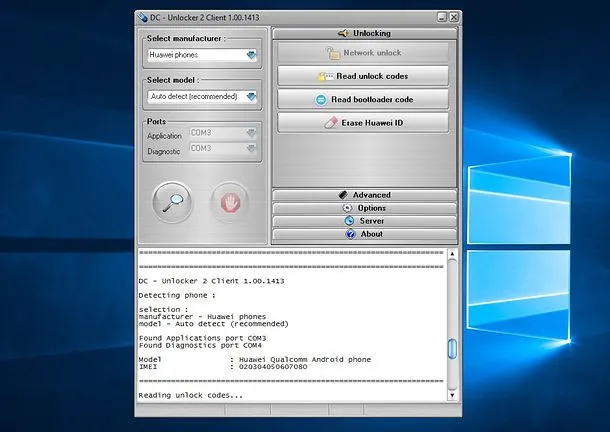Open the Select model dropdown

click(x=251, y=97)
